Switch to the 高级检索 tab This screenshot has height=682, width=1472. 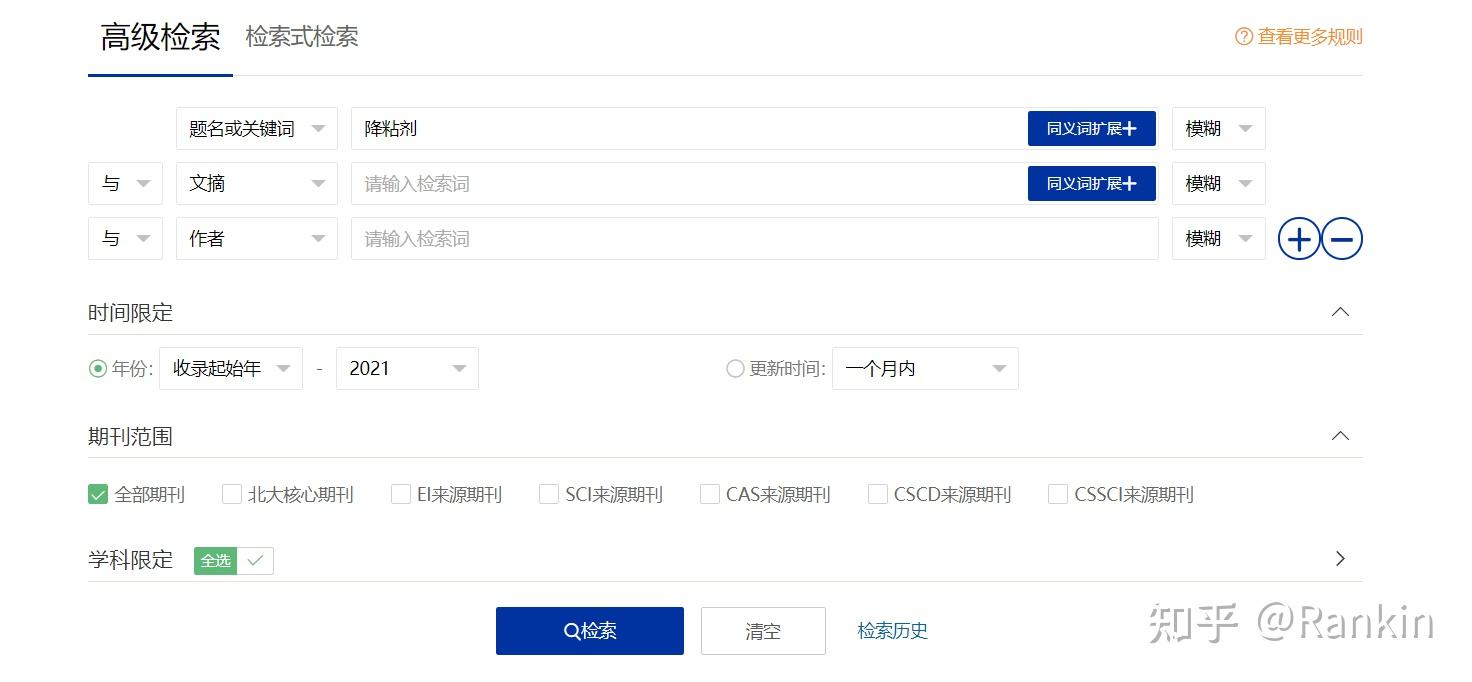[x=160, y=38]
